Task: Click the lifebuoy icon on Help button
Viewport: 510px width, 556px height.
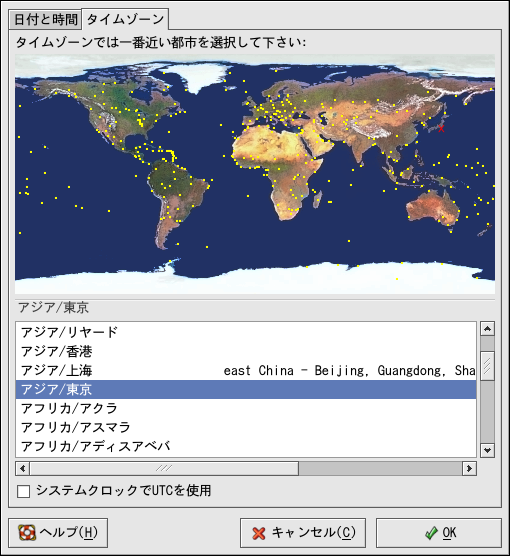Action: 27,533
